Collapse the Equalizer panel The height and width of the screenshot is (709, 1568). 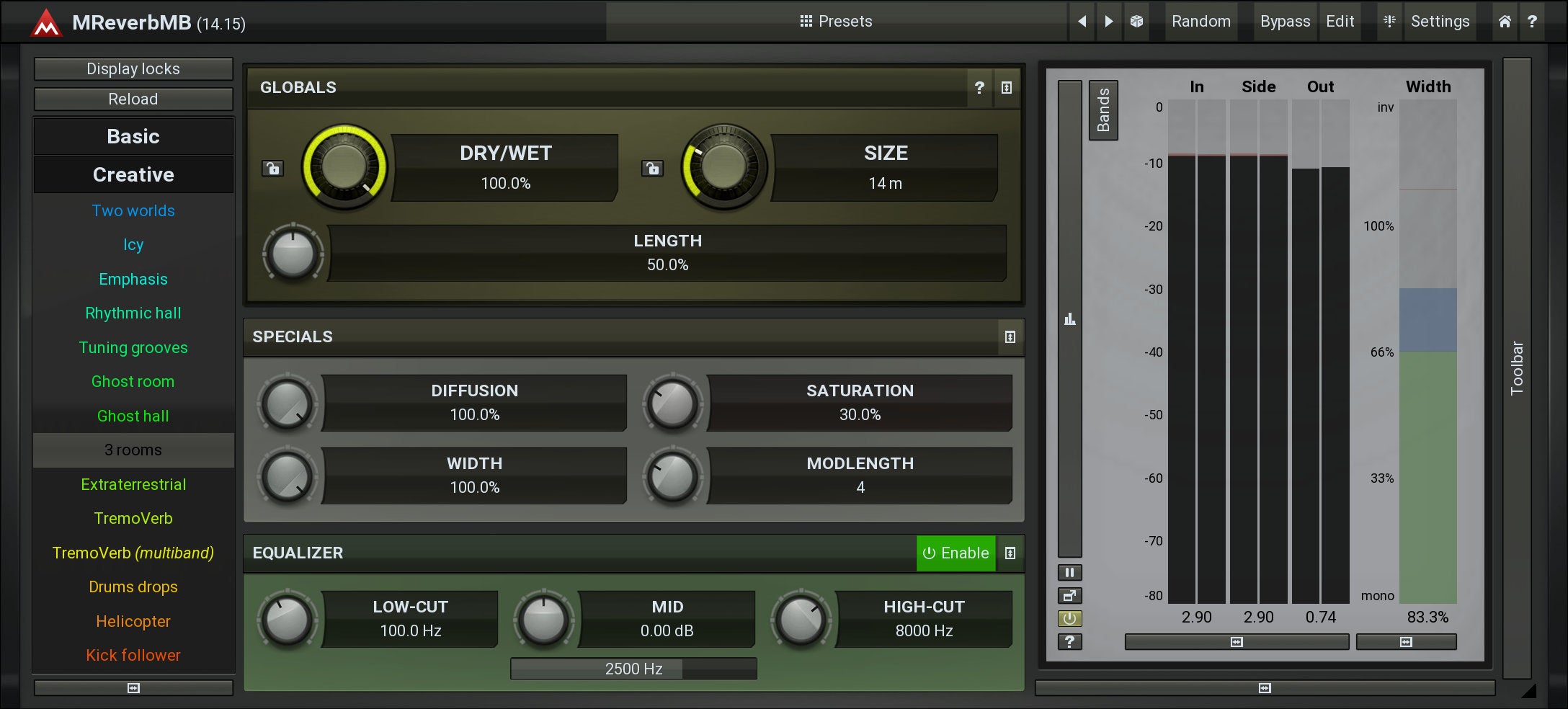[x=1010, y=553]
